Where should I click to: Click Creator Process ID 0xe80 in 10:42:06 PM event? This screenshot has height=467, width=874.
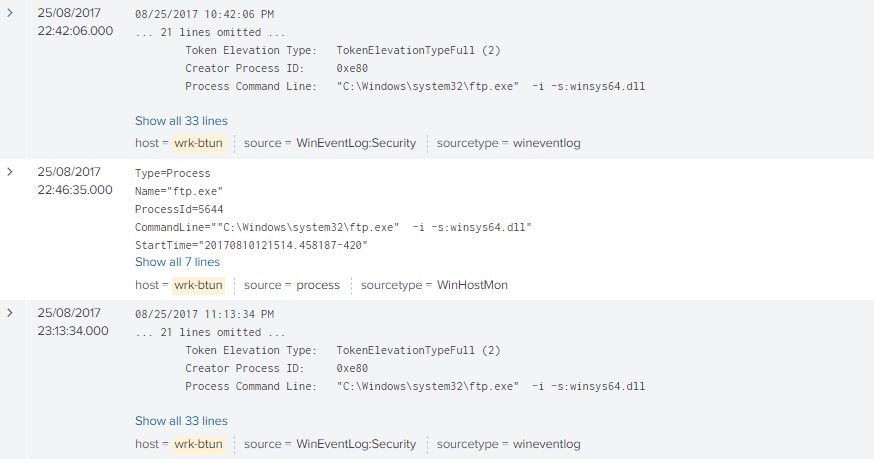click(276, 69)
